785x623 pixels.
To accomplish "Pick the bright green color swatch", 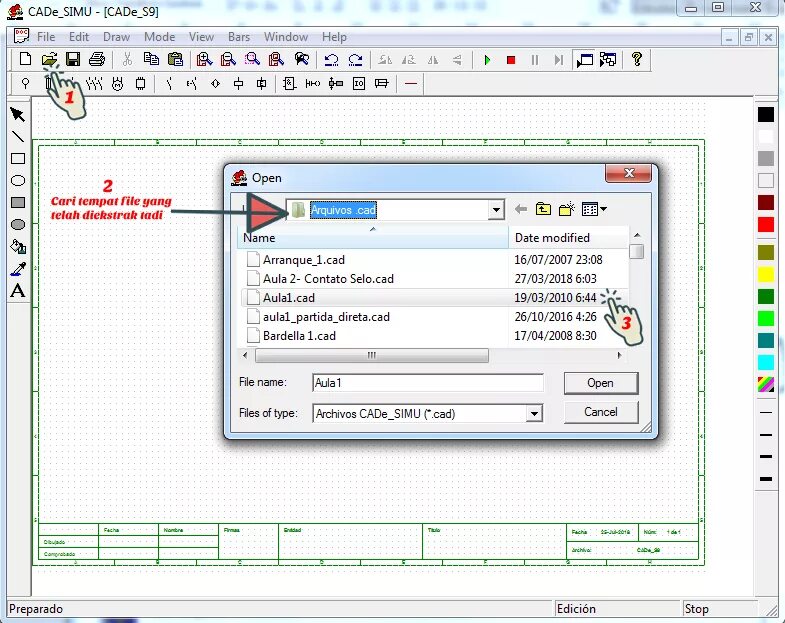I will point(765,319).
